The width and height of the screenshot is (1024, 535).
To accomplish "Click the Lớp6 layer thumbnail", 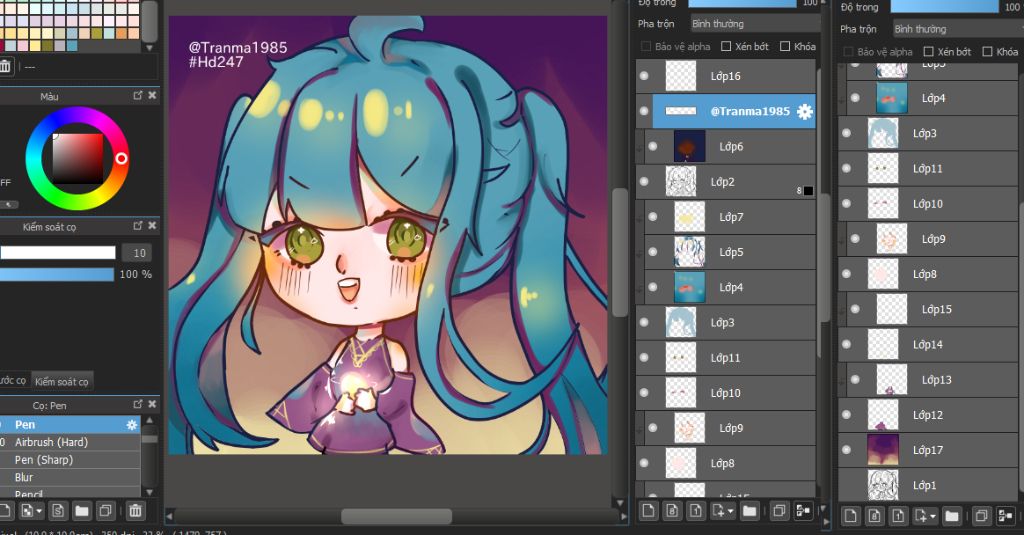I will tap(690, 146).
